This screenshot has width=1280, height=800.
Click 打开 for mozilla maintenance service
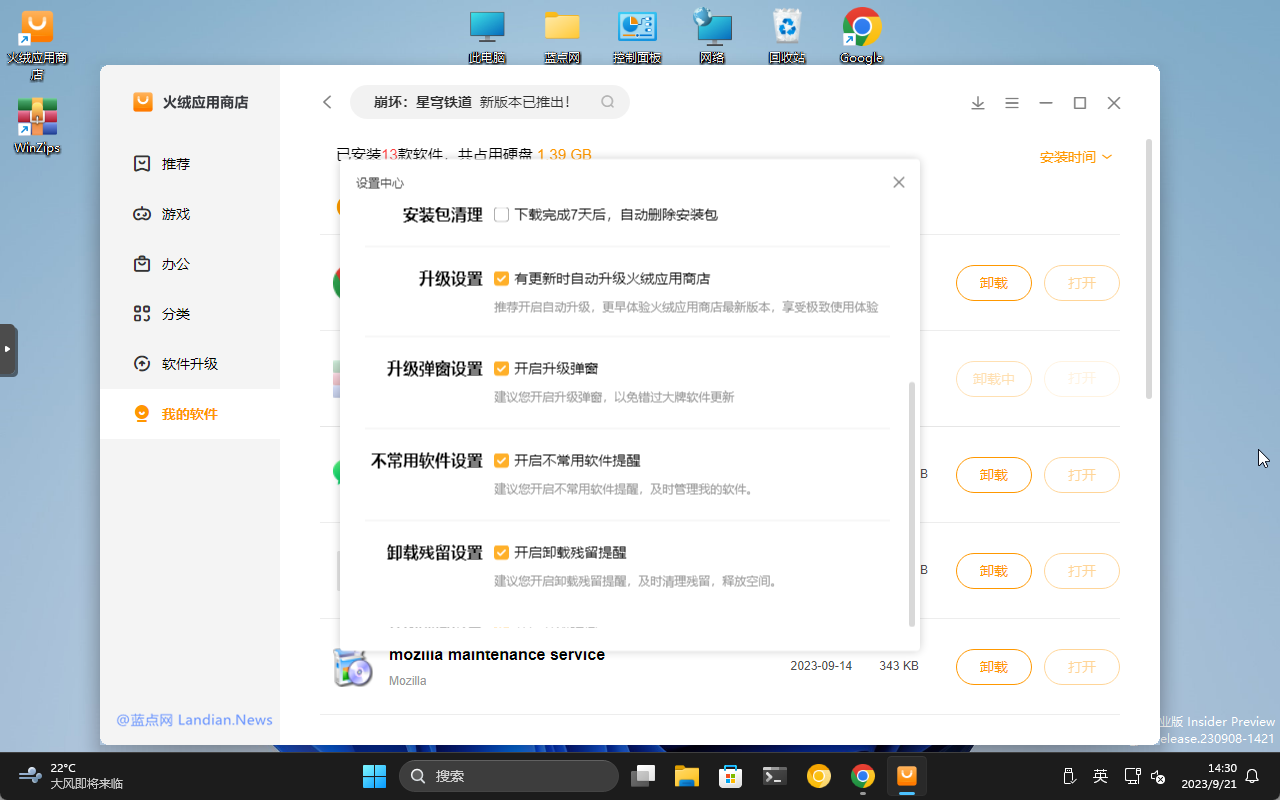pos(1082,667)
